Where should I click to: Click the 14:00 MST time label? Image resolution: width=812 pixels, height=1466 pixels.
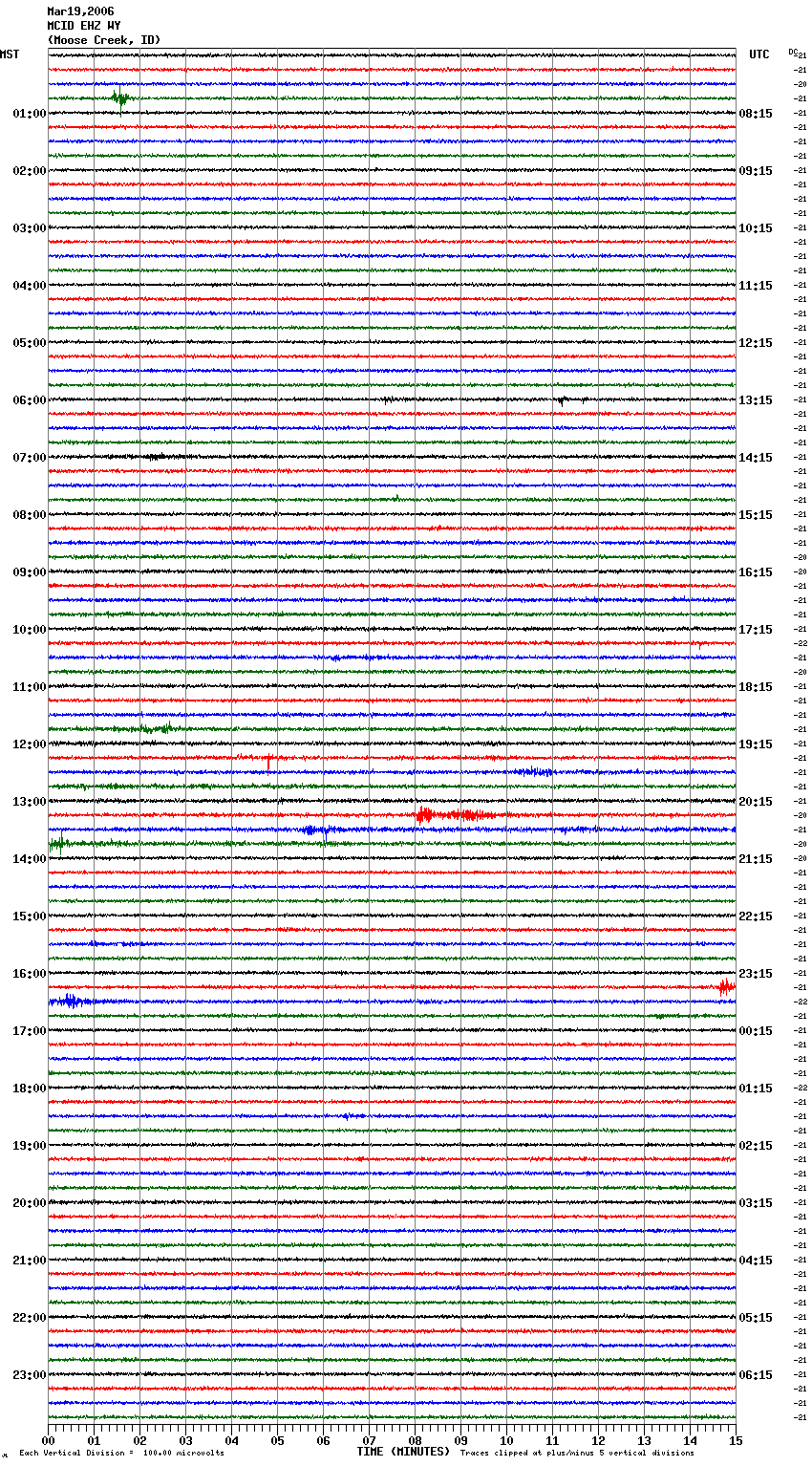tap(30, 859)
